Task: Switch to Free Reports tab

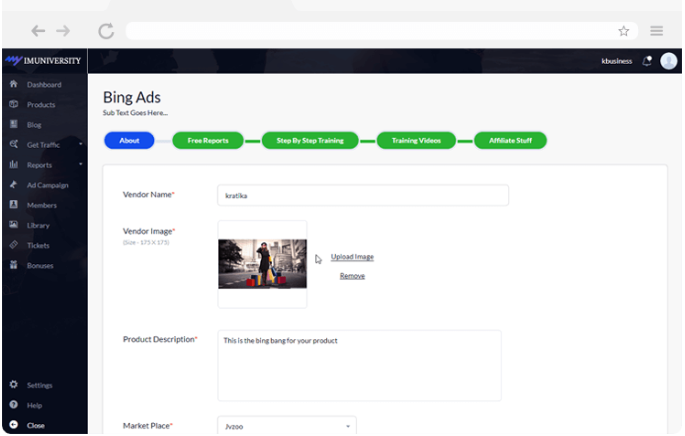Action: pyautogui.click(x=208, y=140)
